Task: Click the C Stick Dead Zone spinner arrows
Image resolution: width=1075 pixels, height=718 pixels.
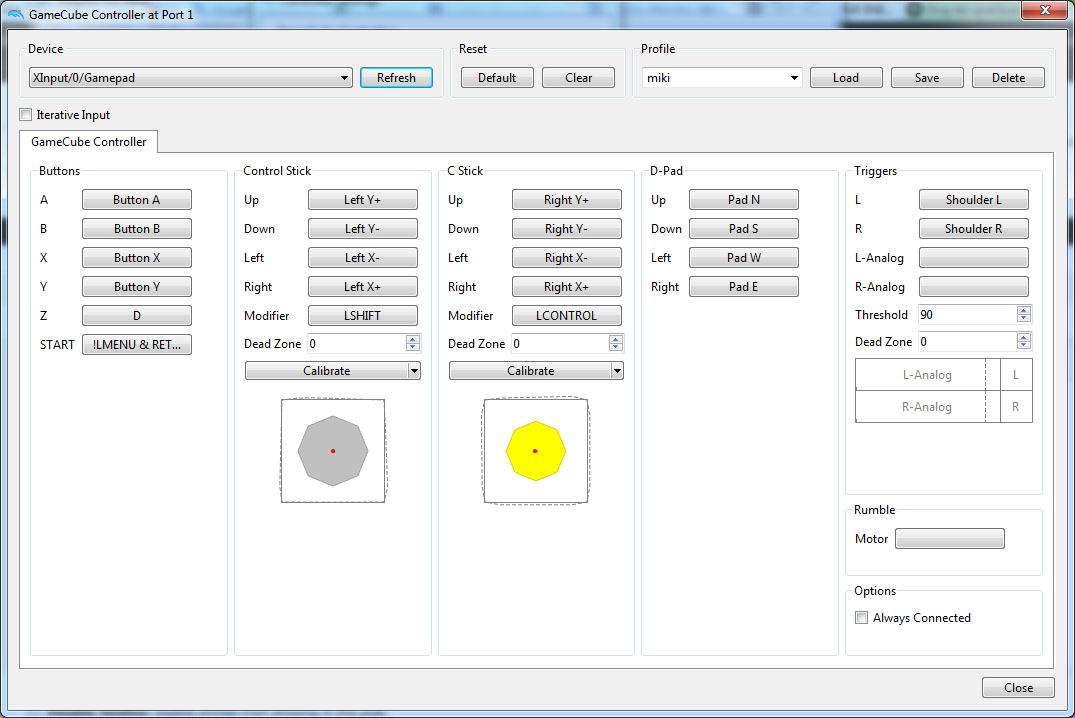Action: tap(616, 344)
